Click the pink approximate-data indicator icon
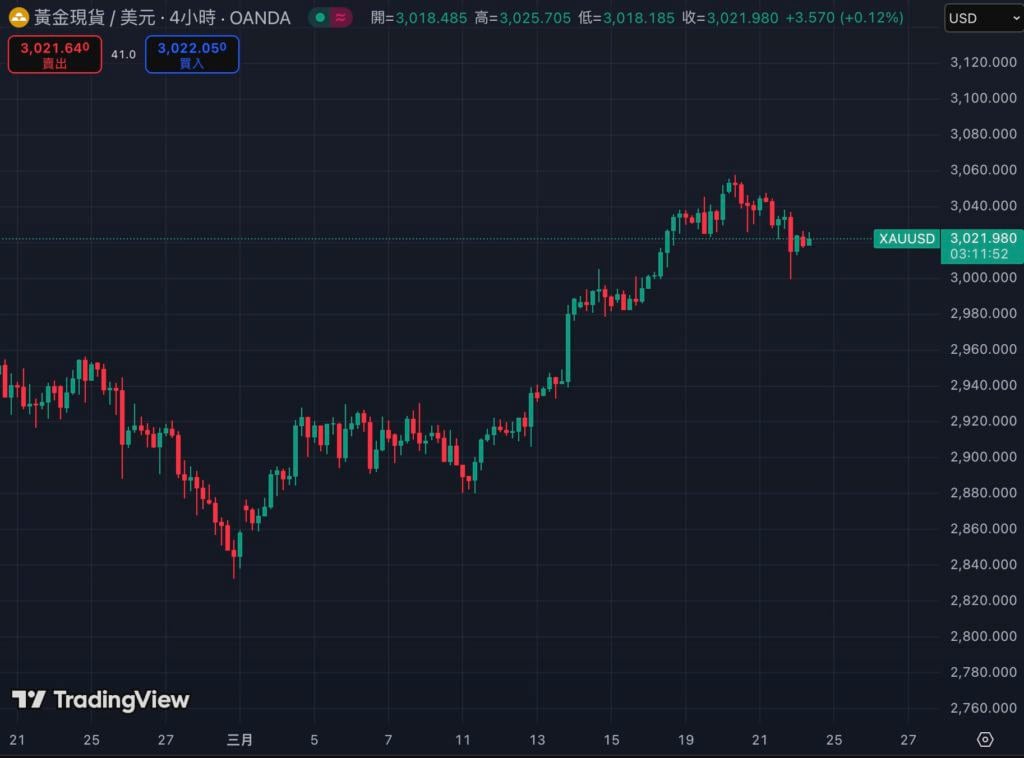Viewport: 1024px width, 758px height. pos(341,18)
